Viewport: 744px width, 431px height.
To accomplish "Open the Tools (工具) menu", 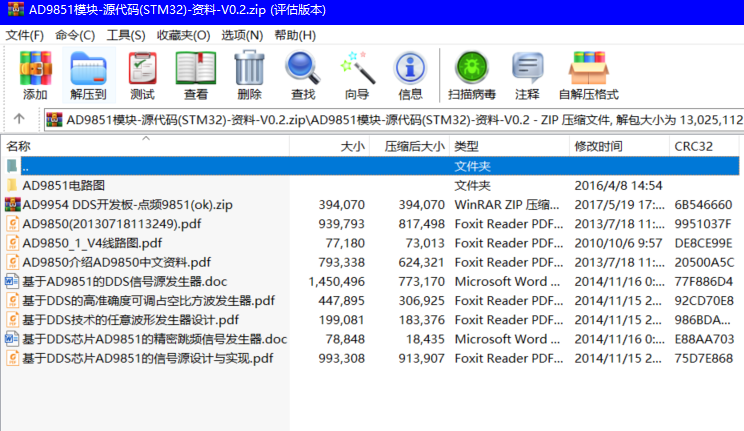I will coord(126,35).
